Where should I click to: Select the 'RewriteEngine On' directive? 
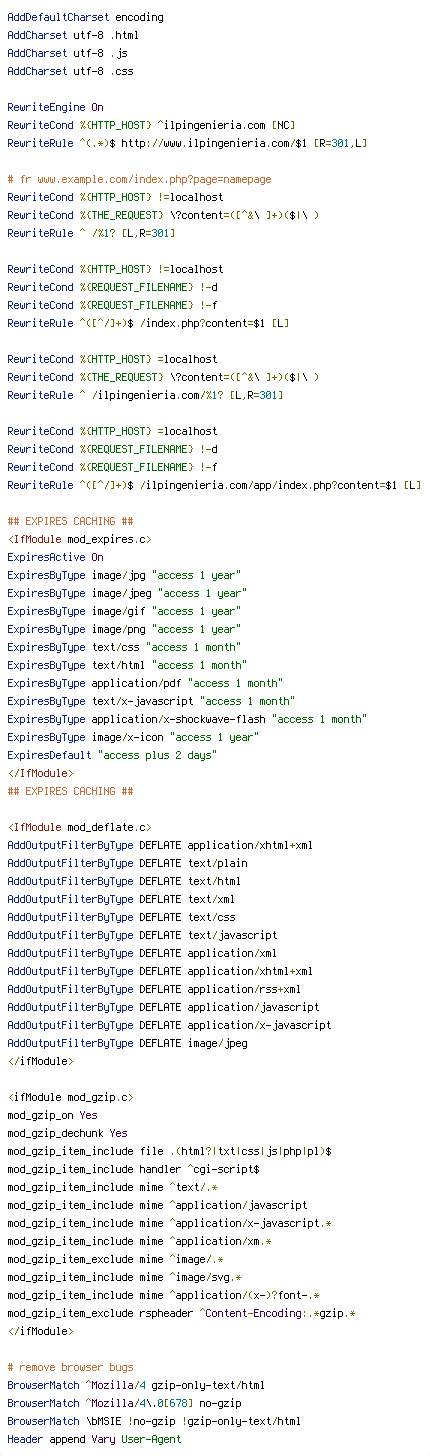pyautogui.click(x=55, y=107)
